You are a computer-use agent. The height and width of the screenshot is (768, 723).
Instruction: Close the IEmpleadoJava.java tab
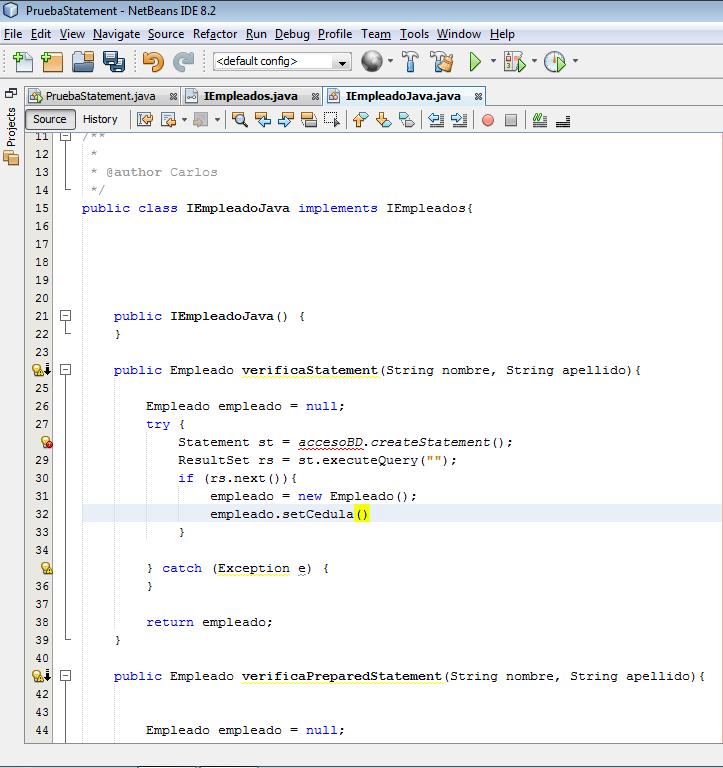(x=479, y=97)
